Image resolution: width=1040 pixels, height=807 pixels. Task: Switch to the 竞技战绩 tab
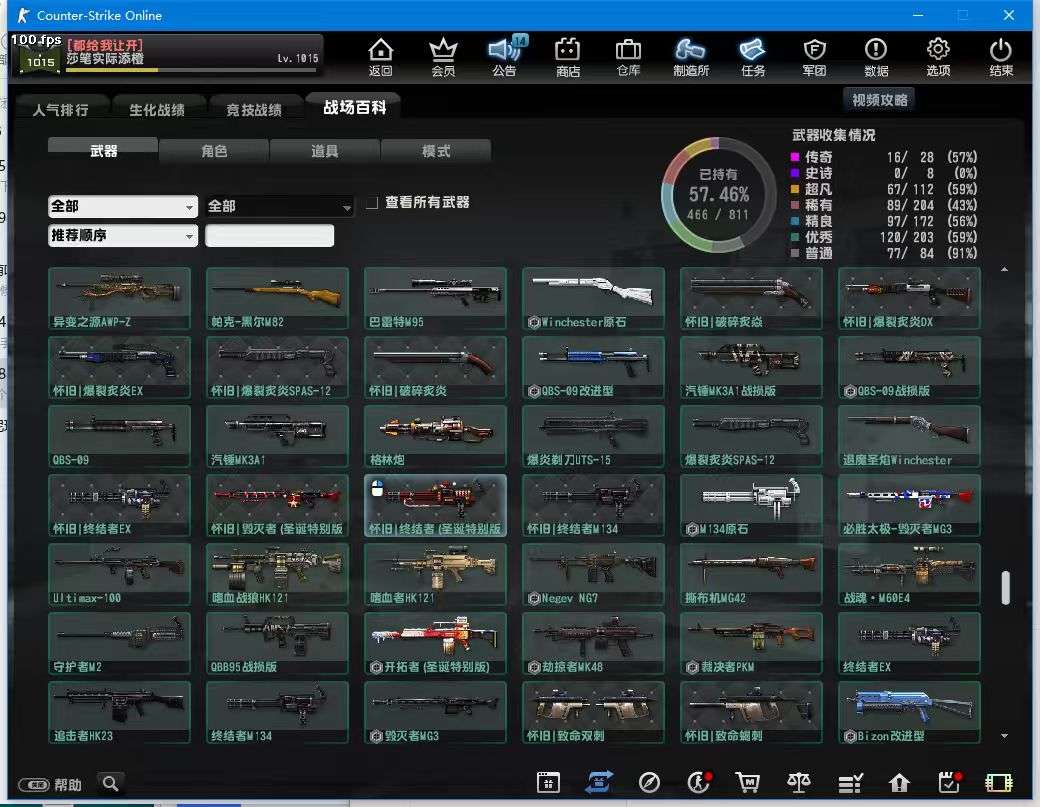[254, 109]
